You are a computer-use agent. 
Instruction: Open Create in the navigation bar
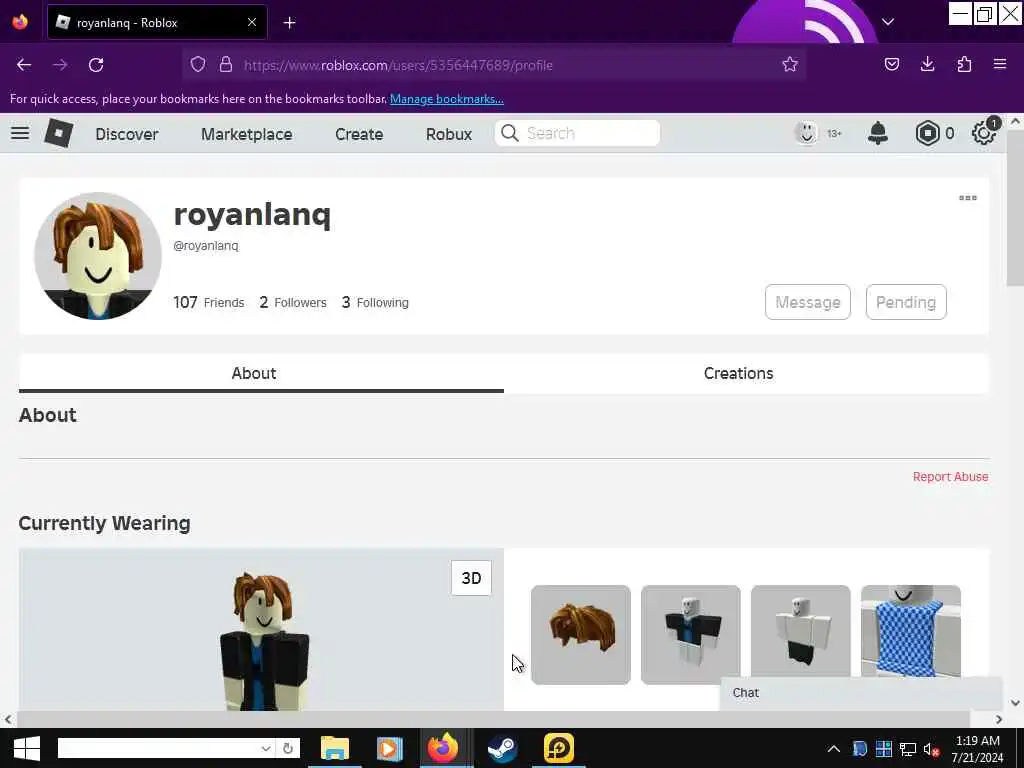[359, 134]
